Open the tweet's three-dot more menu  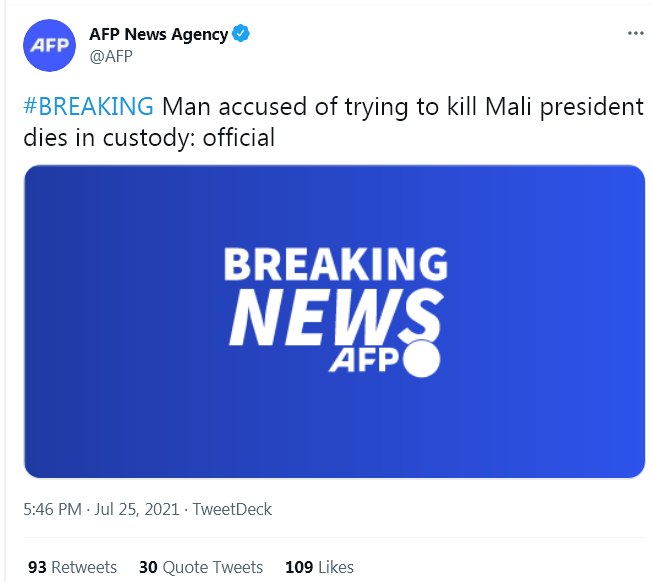click(x=635, y=33)
